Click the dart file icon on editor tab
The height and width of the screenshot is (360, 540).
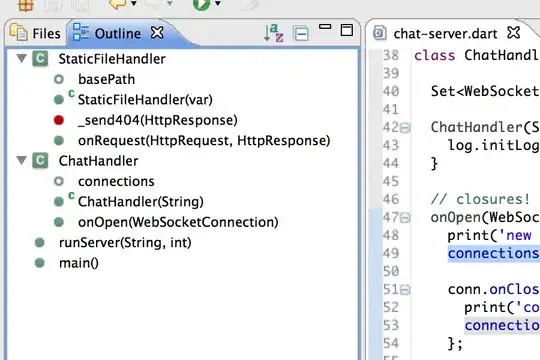point(380,33)
